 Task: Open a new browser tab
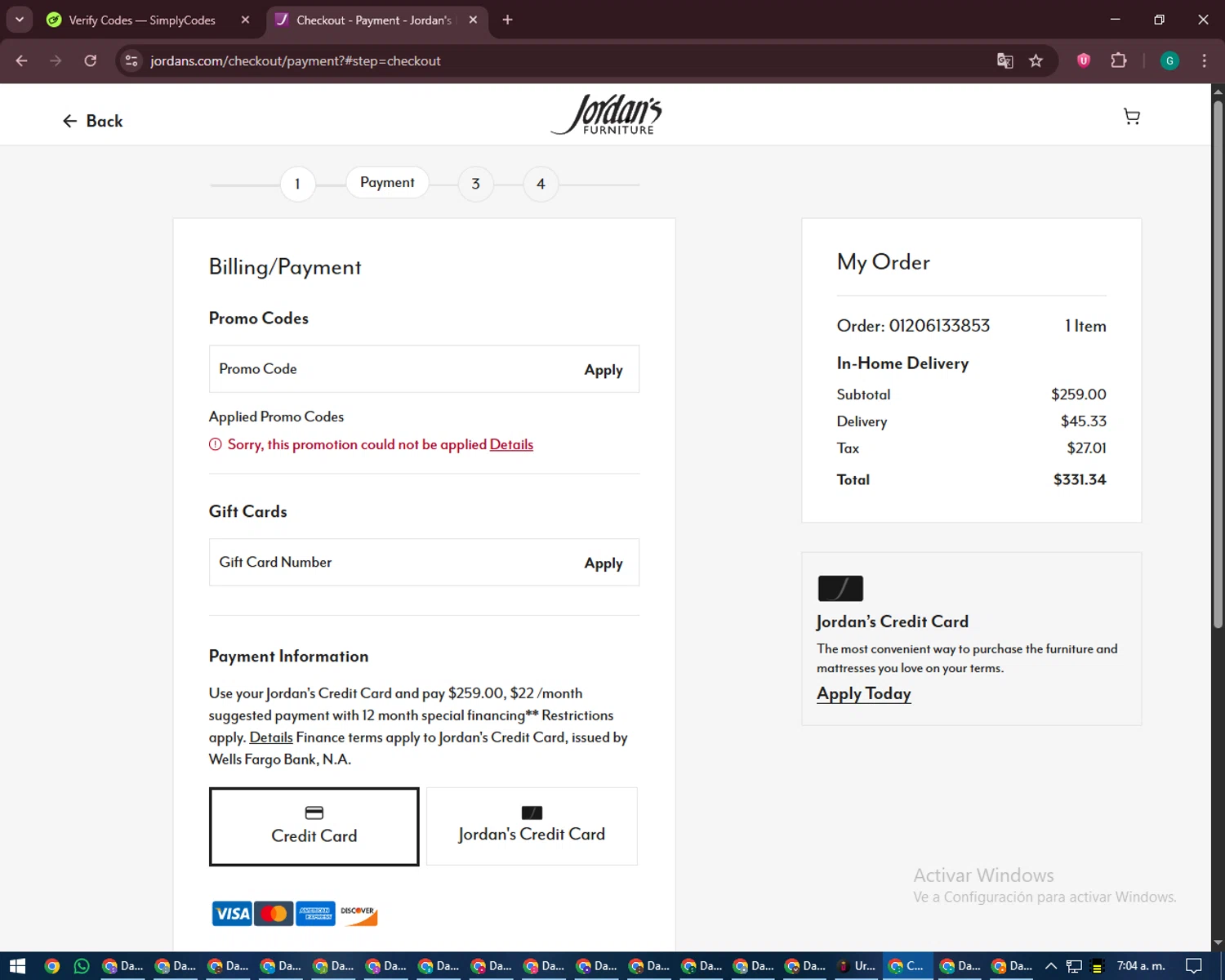pyautogui.click(x=507, y=20)
